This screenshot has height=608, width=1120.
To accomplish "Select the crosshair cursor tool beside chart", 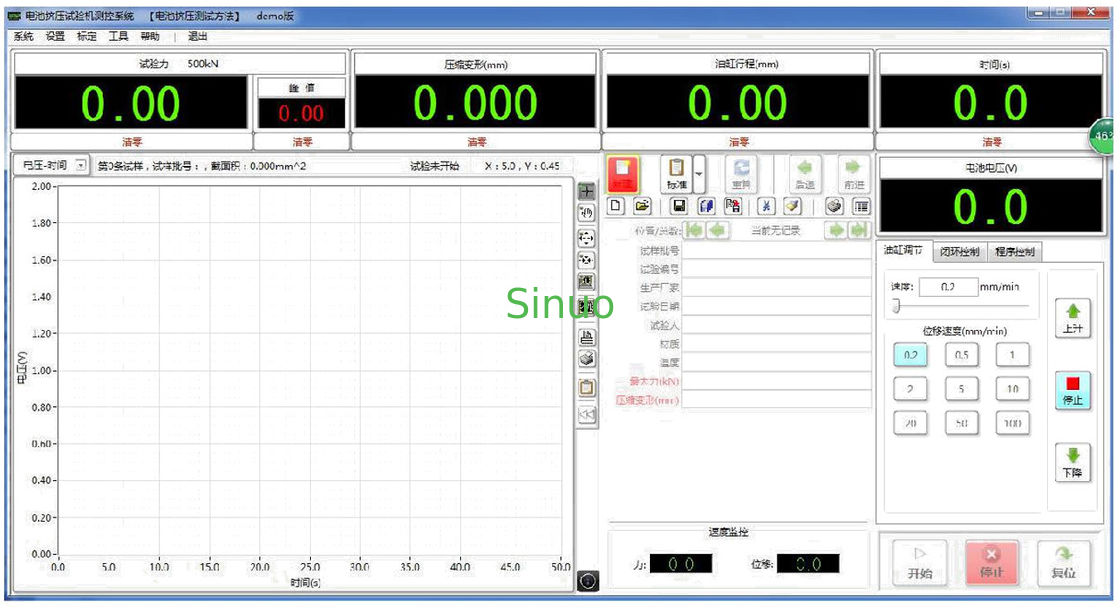I will (587, 190).
